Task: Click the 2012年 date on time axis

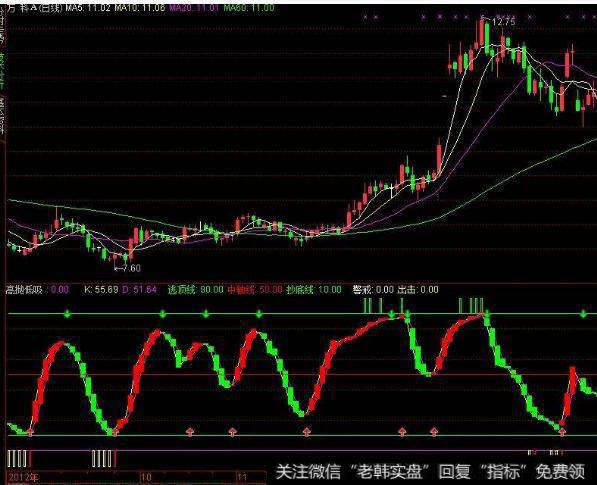Action: coord(23,477)
